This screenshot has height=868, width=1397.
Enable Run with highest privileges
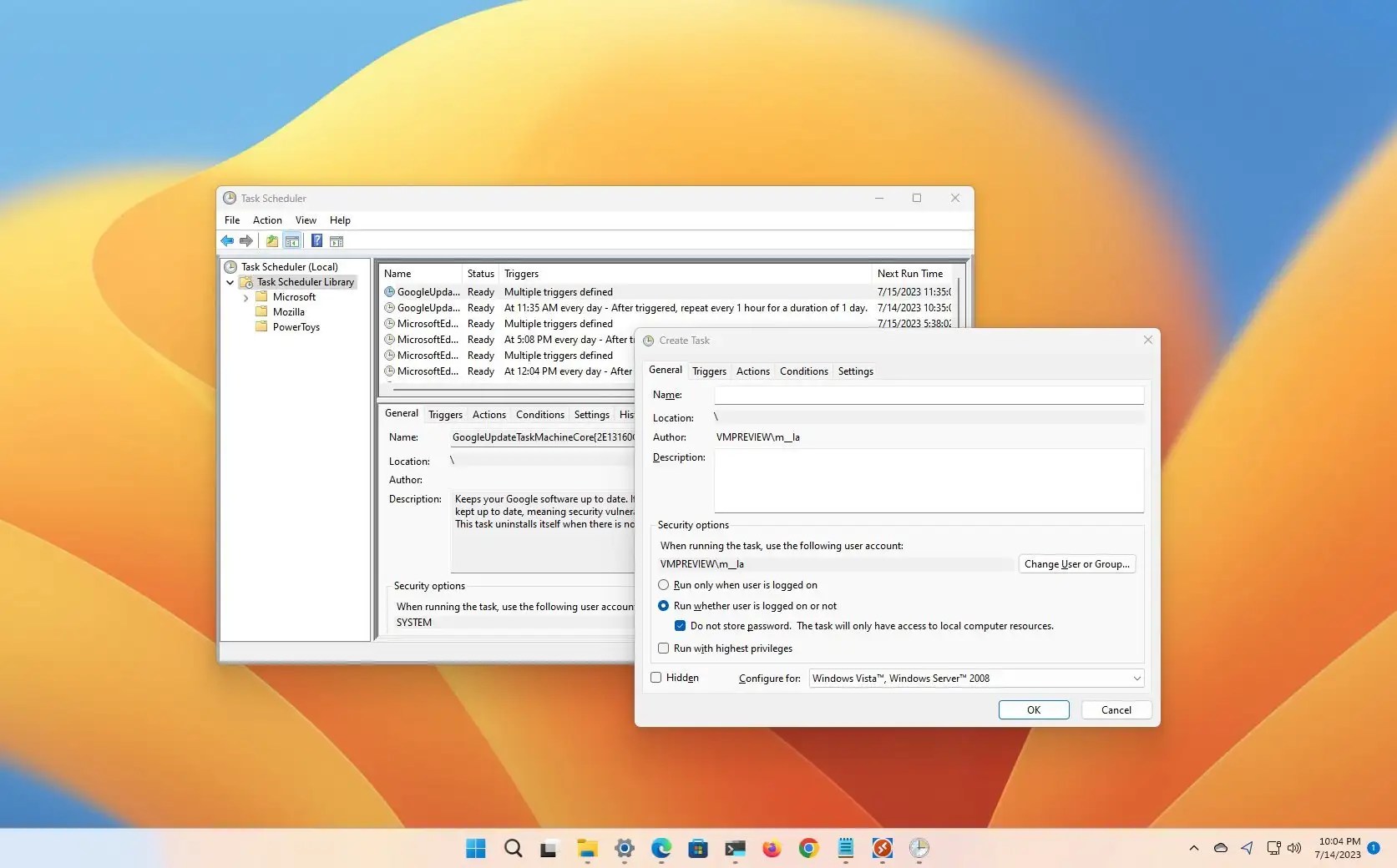point(663,648)
